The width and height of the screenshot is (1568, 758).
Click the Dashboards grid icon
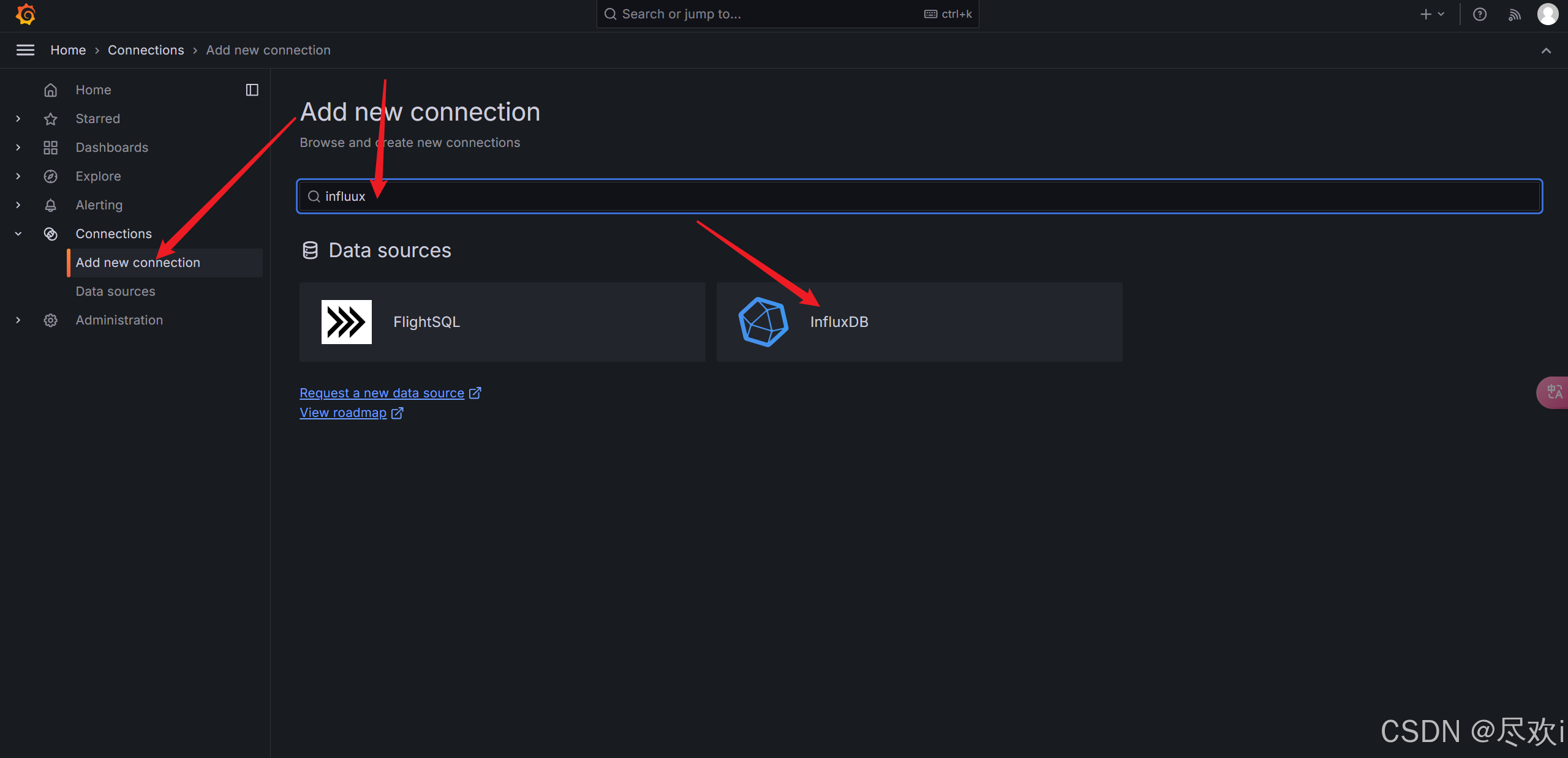pyautogui.click(x=50, y=148)
